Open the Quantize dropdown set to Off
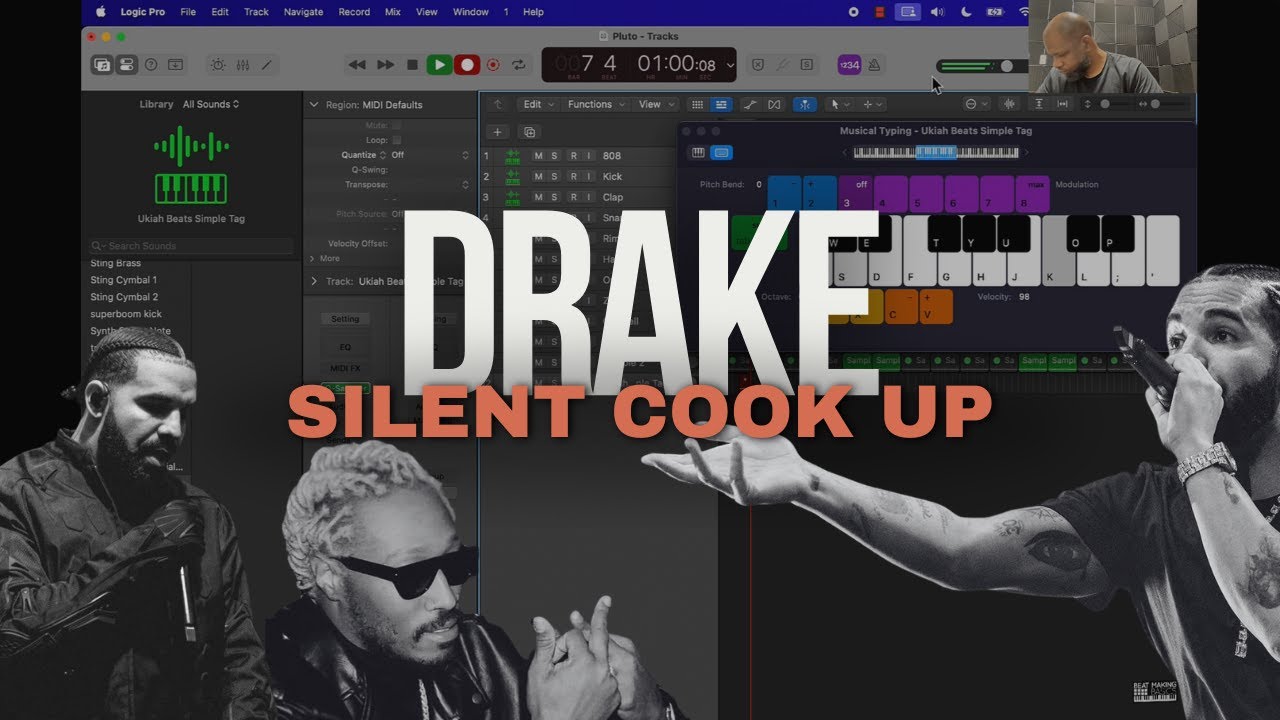The image size is (1280, 720). click(430, 155)
